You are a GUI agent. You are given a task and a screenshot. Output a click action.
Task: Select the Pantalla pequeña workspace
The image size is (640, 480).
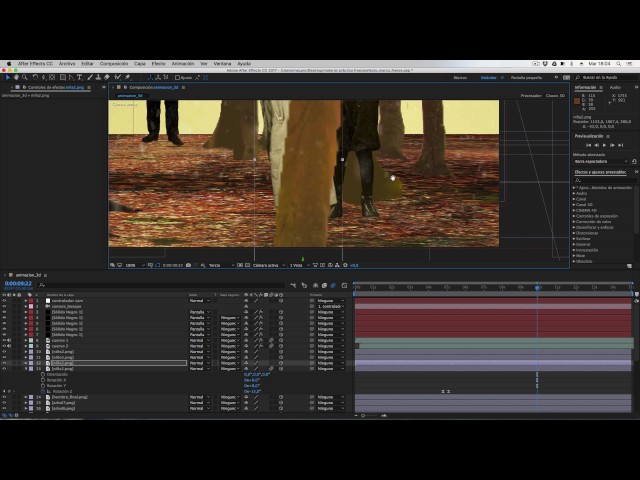point(527,78)
